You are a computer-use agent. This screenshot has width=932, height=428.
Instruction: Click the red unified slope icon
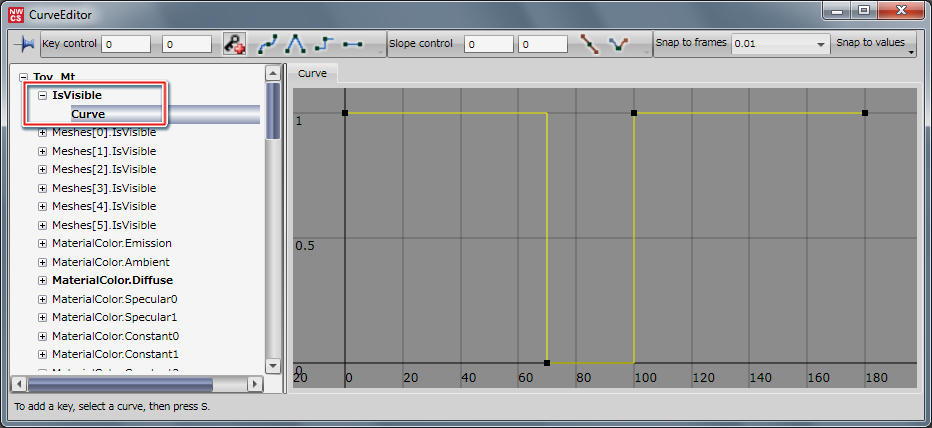(591, 45)
